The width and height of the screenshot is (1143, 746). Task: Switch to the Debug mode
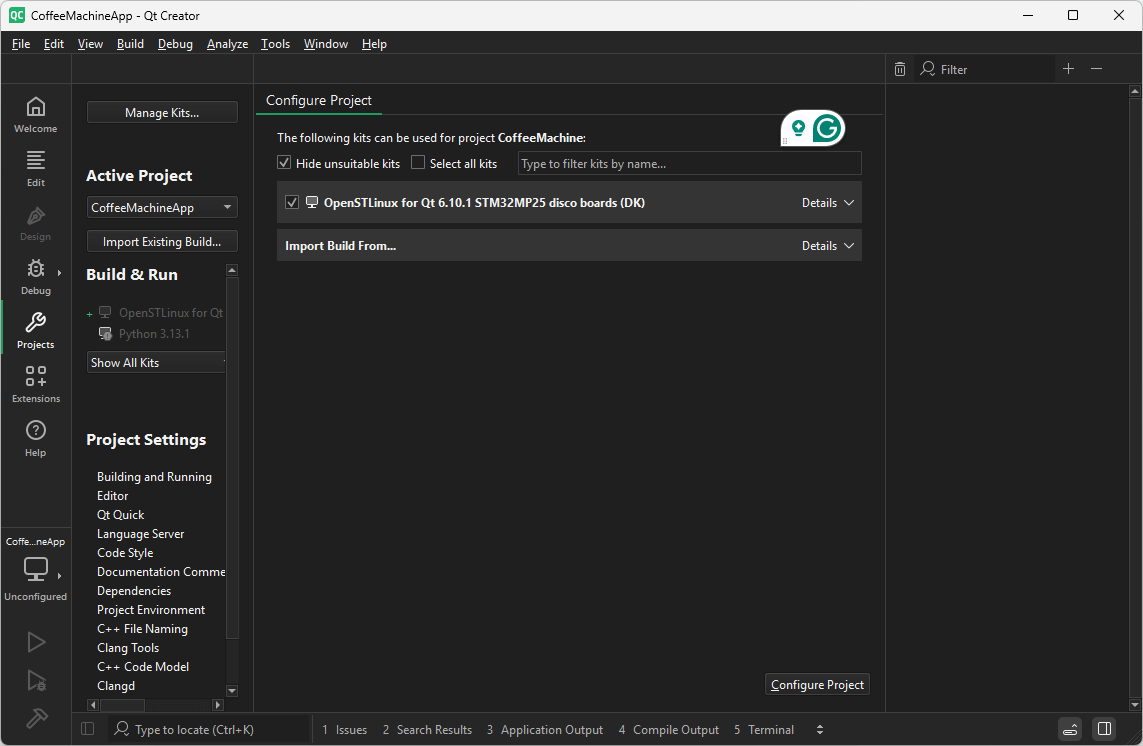point(35,277)
